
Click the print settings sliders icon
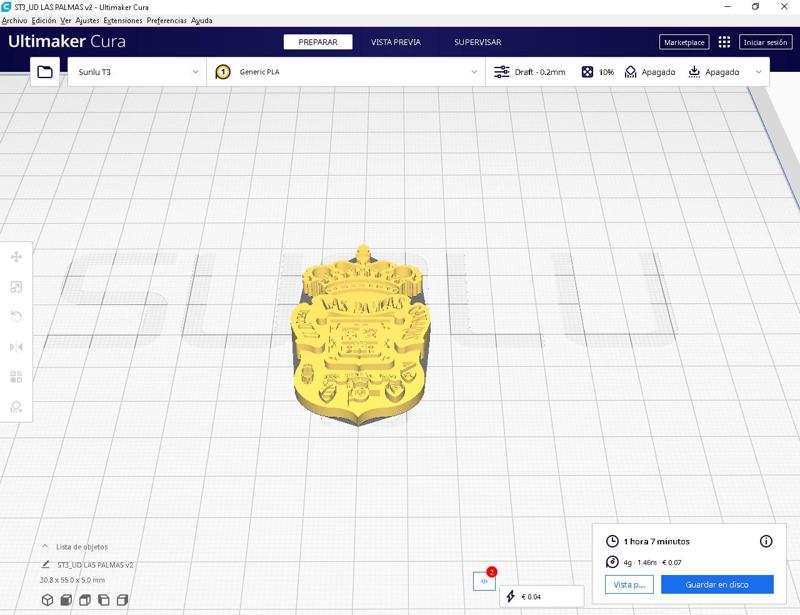pyautogui.click(x=502, y=72)
